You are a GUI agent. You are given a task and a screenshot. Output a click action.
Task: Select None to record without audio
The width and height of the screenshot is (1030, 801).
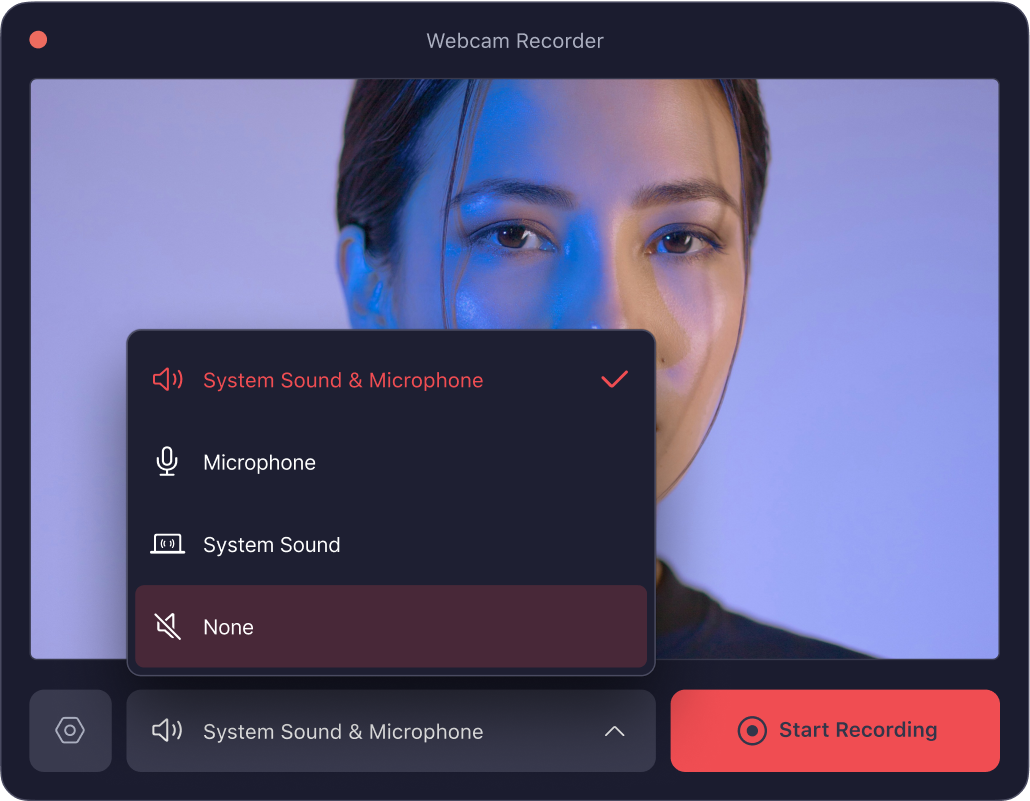229,626
